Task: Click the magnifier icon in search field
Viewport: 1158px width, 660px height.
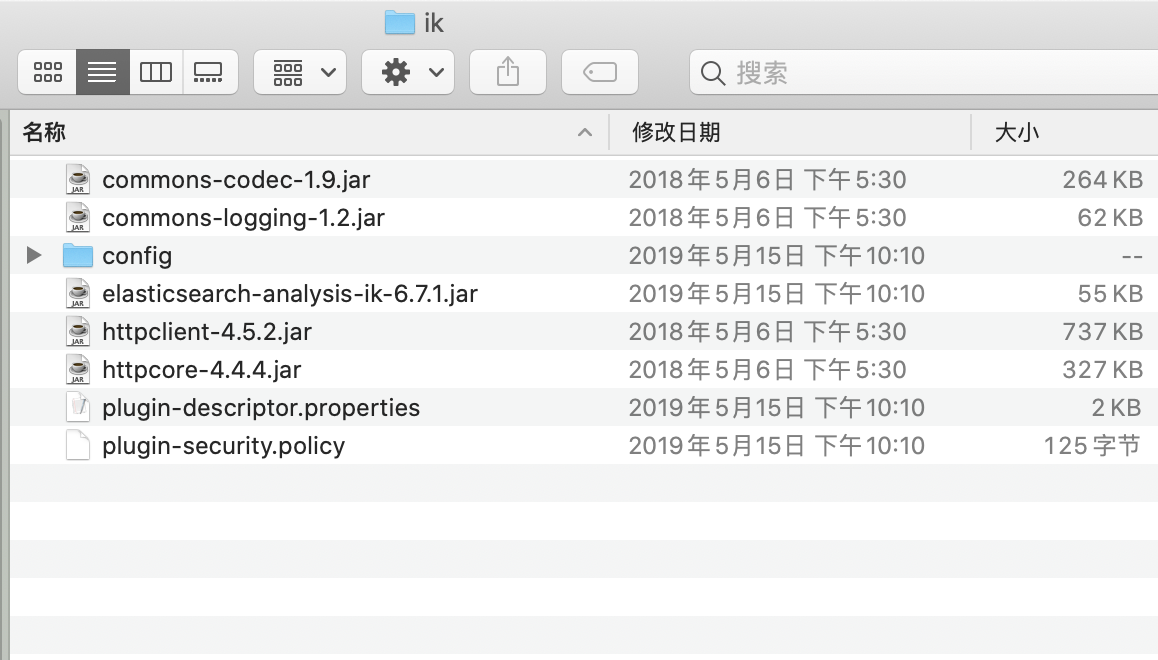Action: [713, 73]
